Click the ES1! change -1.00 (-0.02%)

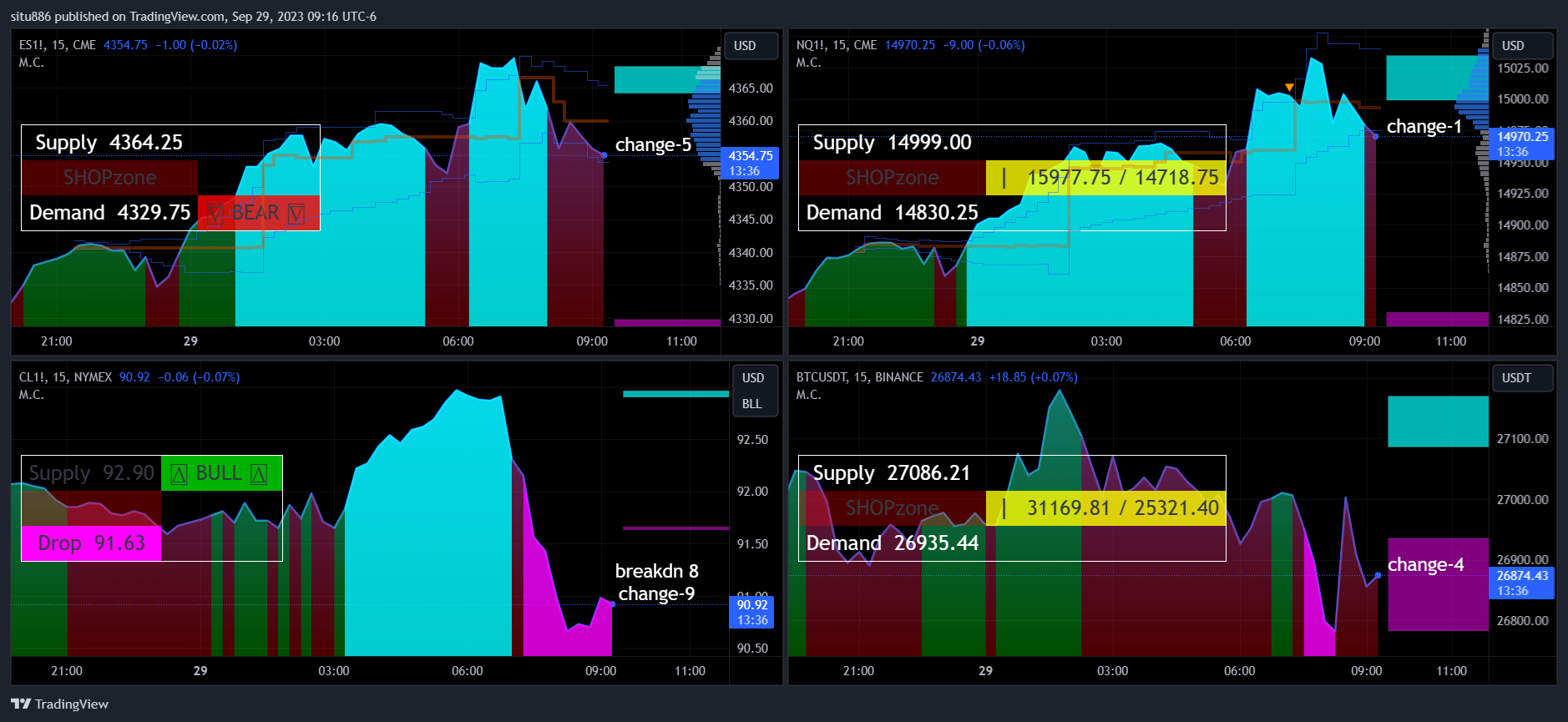point(196,45)
